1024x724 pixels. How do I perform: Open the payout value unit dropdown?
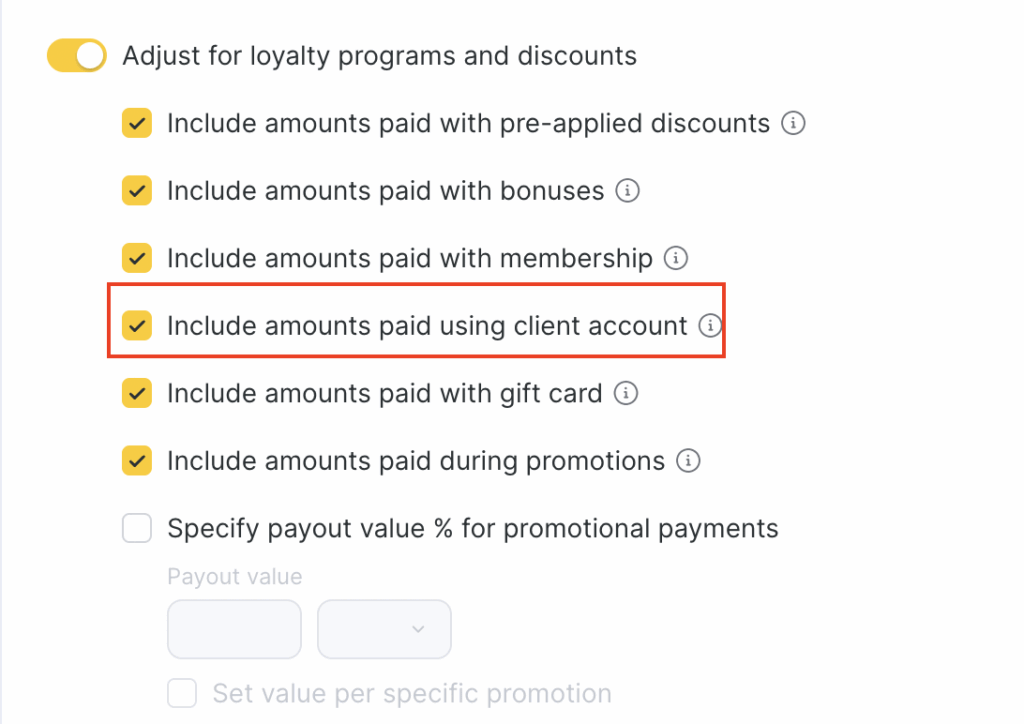tap(384, 629)
